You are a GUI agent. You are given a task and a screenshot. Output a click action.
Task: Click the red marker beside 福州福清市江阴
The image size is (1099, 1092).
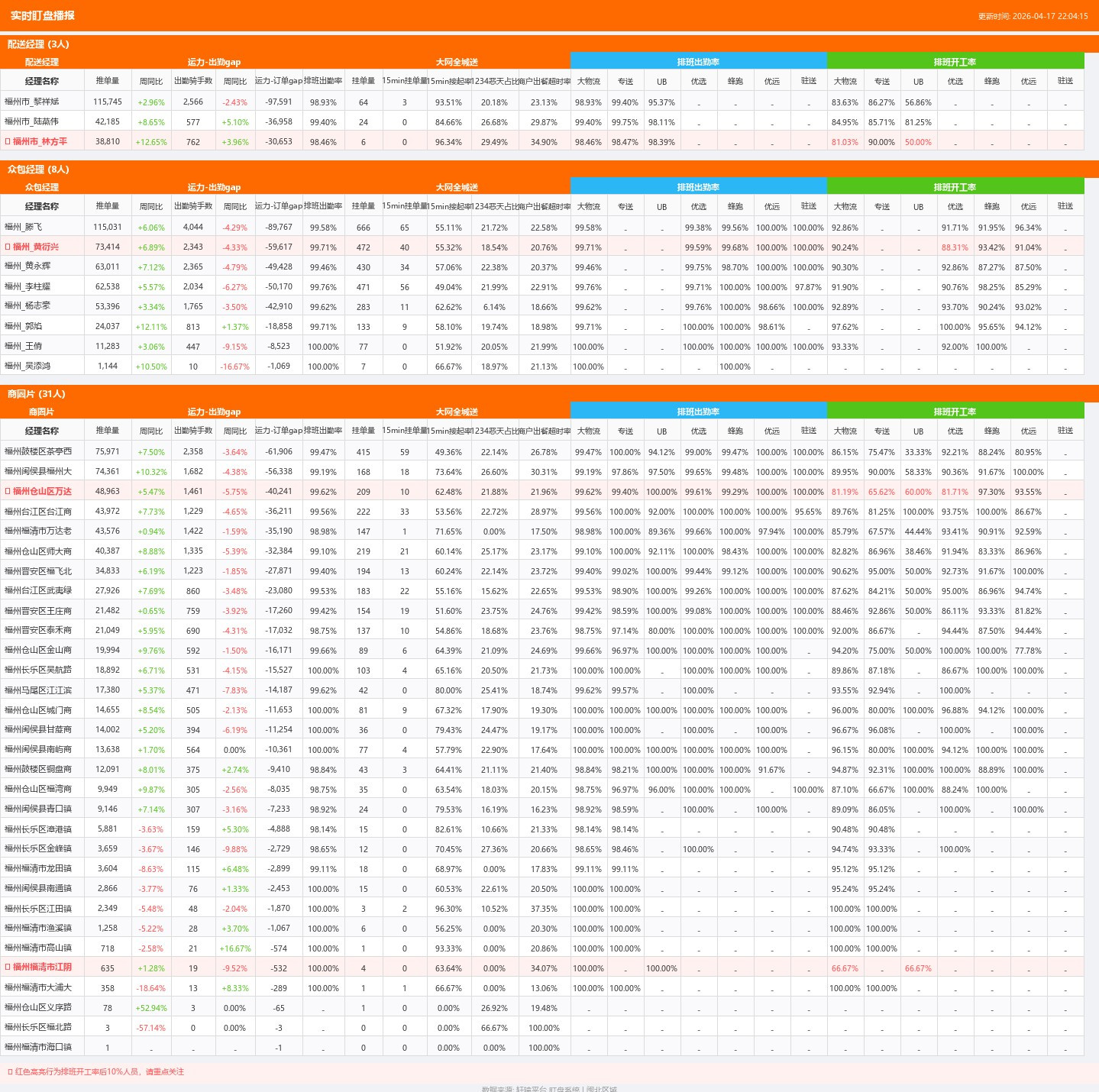click(8, 968)
